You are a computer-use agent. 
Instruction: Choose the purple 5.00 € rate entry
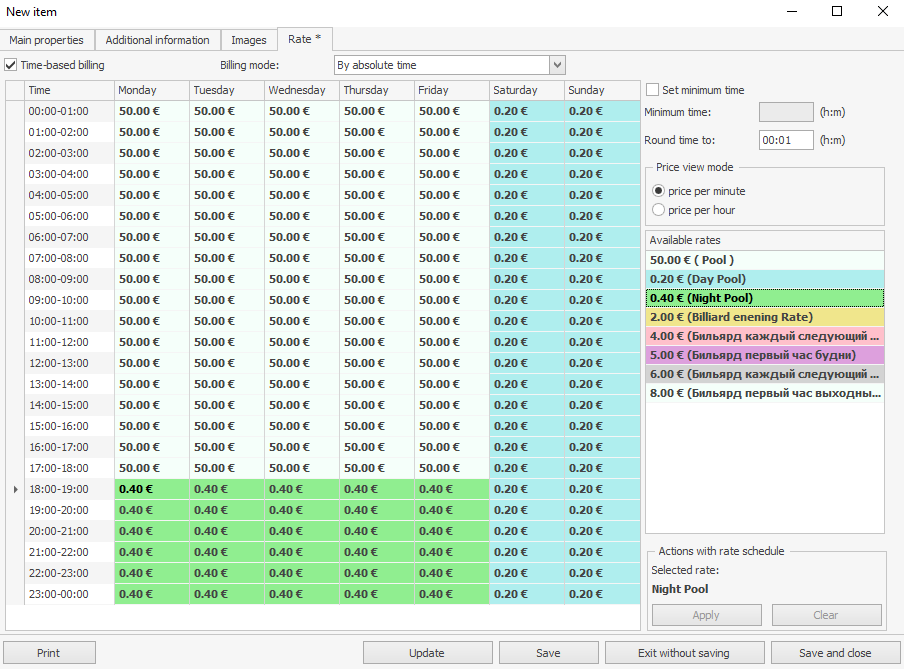pos(764,355)
